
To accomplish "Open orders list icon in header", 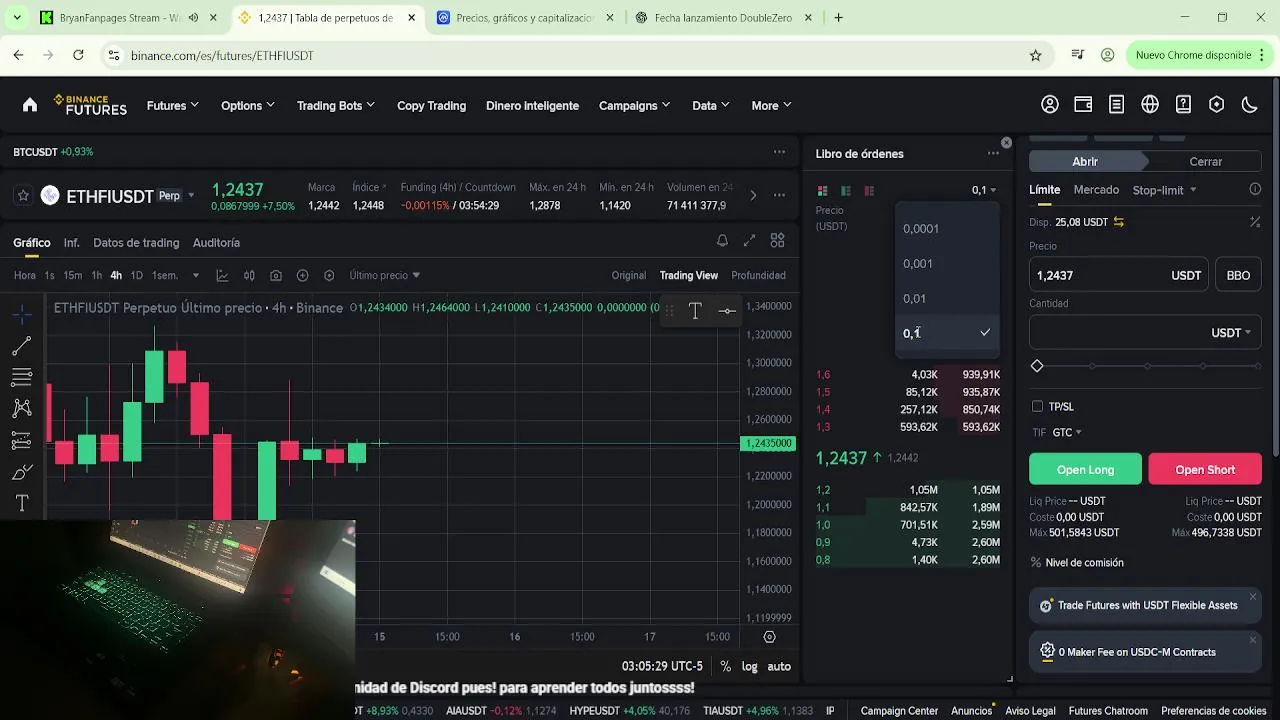I will pyautogui.click(x=1116, y=105).
